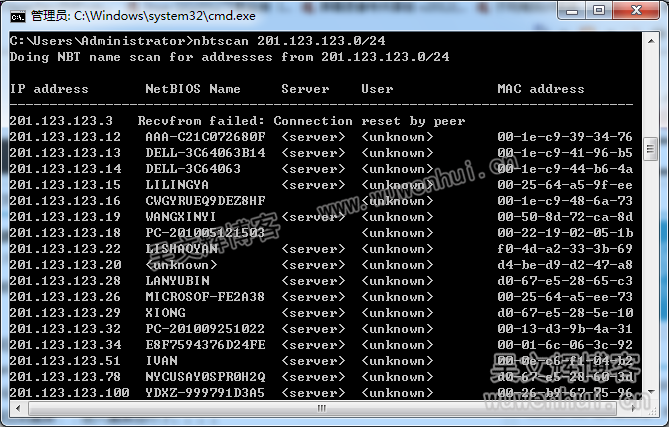Click the IP address 201.123.123.32
This screenshot has height=427, width=669.
(x=65, y=329)
